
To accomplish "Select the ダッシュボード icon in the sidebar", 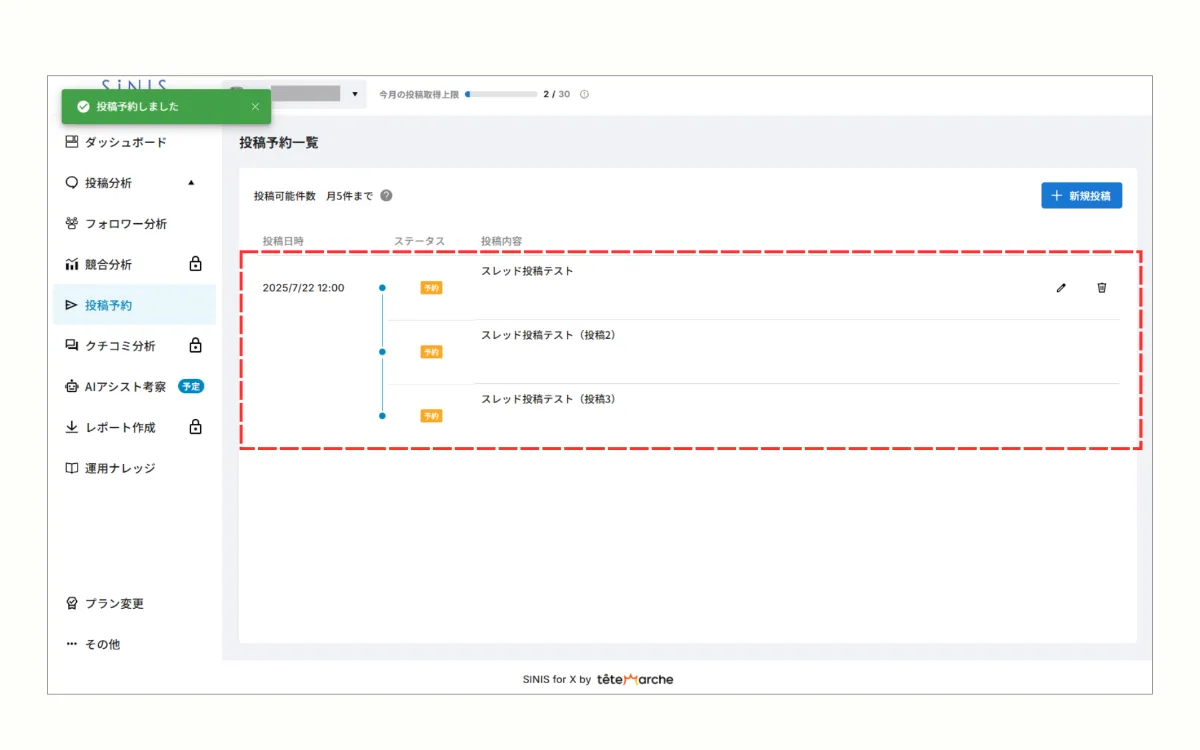I will coord(70,142).
